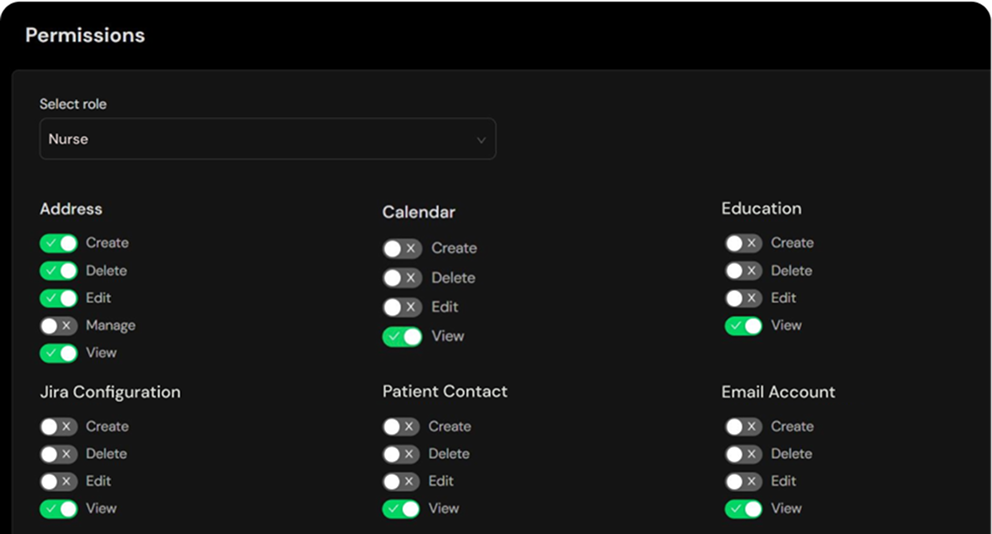The image size is (992, 534).
Task: Turn on the Calendar Delete switch
Action: tap(402, 278)
